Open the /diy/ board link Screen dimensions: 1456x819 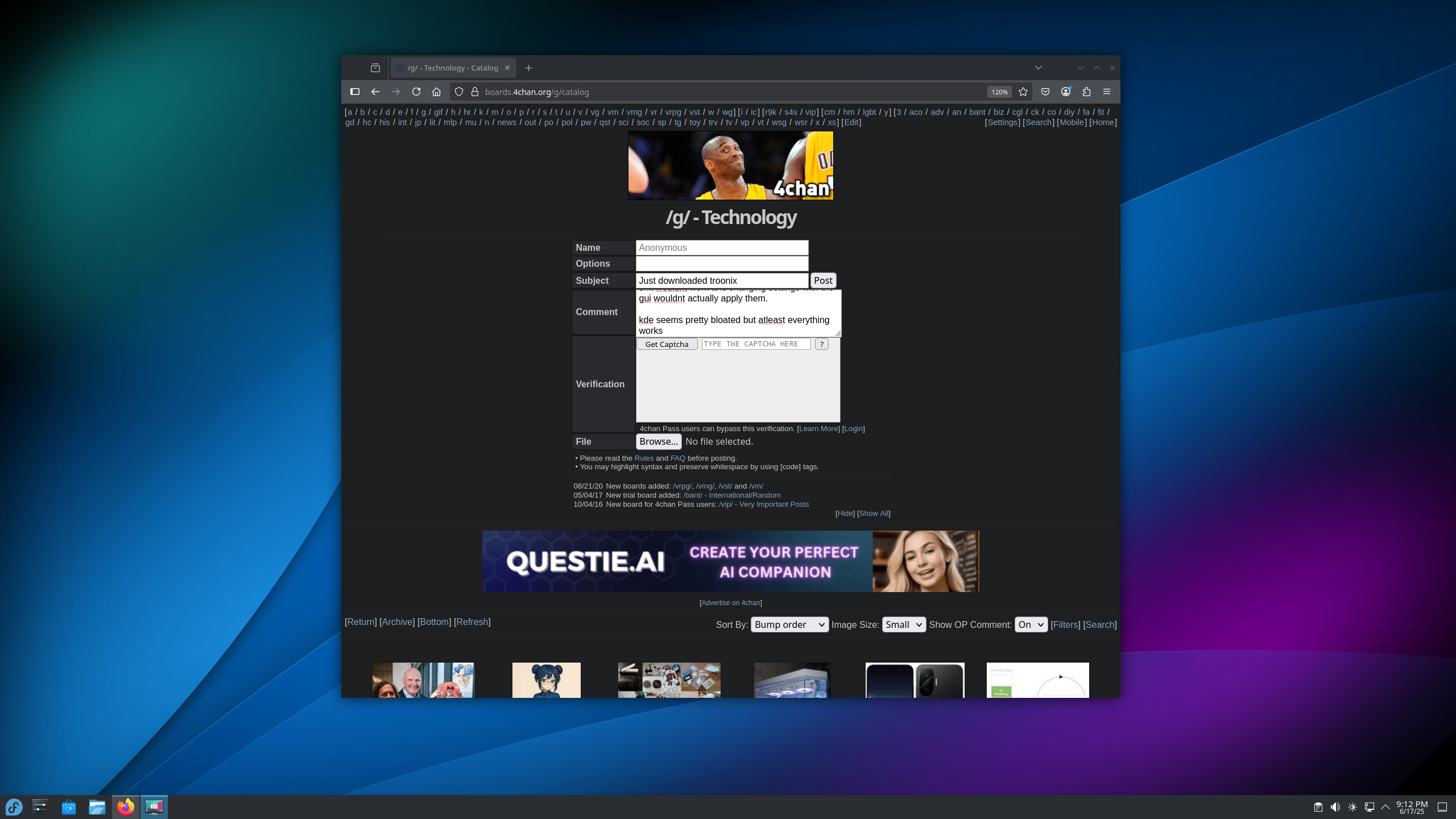[1069, 112]
